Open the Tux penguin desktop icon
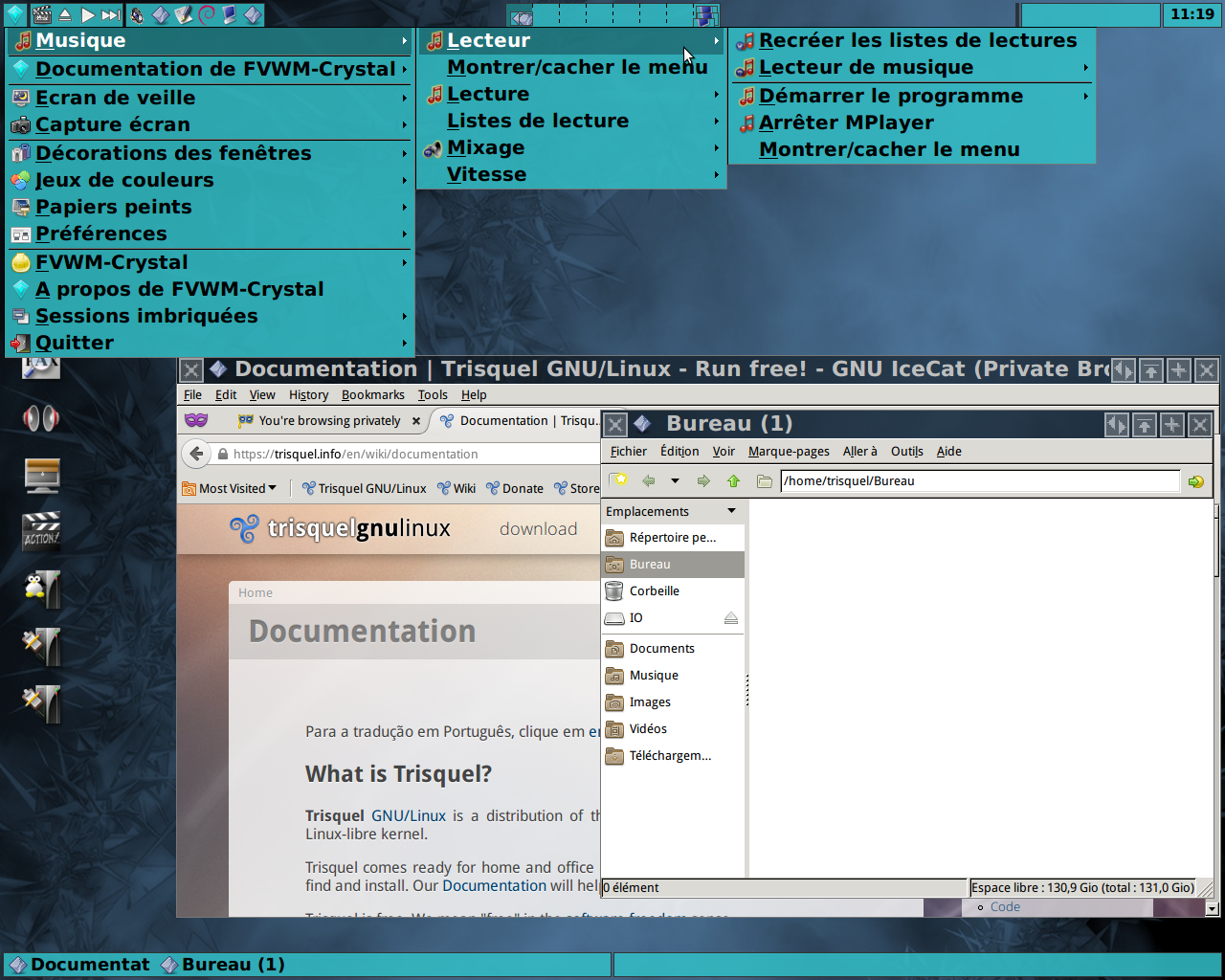Viewport: 1225px width, 980px height. coord(41,589)
